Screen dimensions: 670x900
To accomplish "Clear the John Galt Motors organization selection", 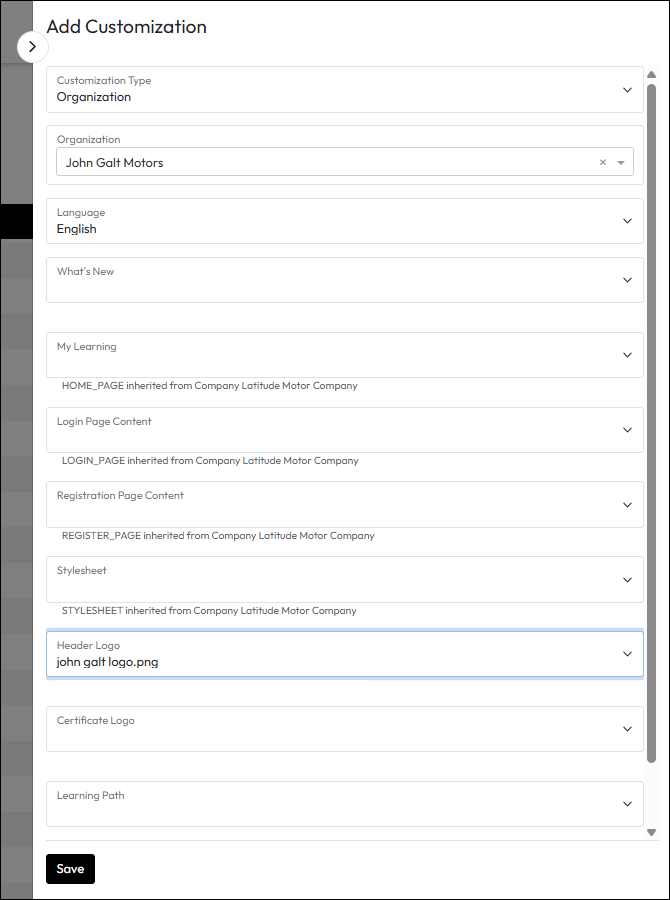I will point(602,162).
